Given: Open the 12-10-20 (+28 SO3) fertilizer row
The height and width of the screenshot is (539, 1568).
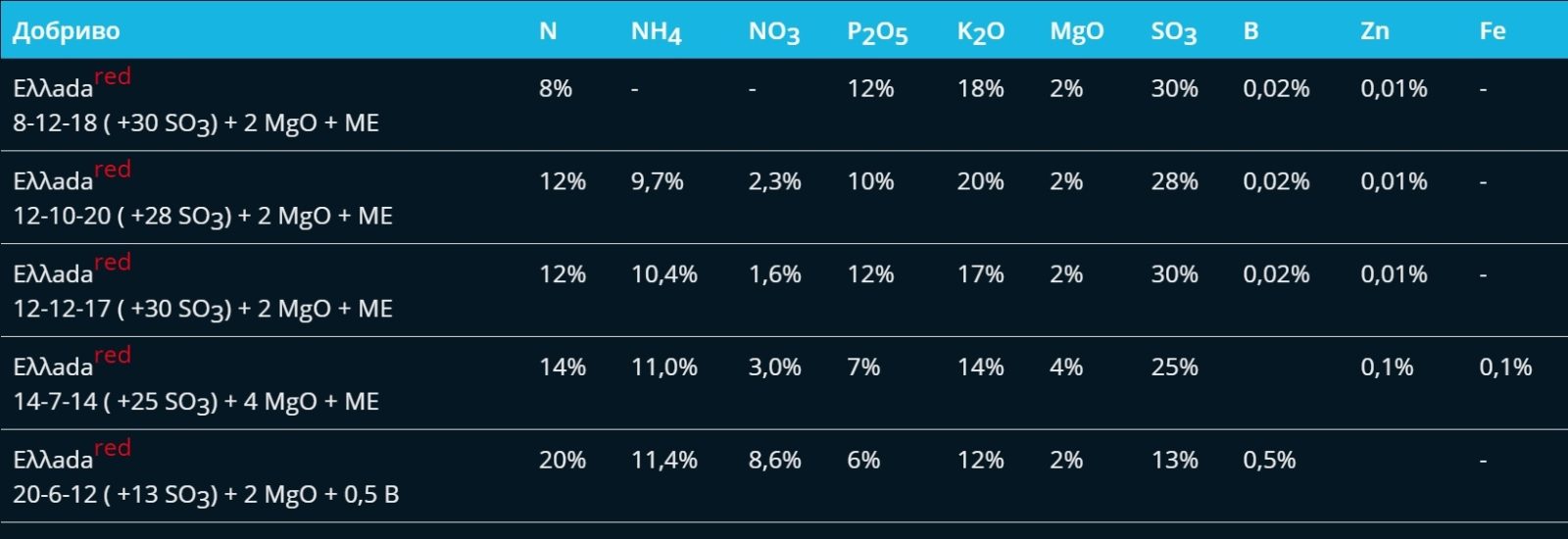Looking at the screenshot, I should 203,216.
